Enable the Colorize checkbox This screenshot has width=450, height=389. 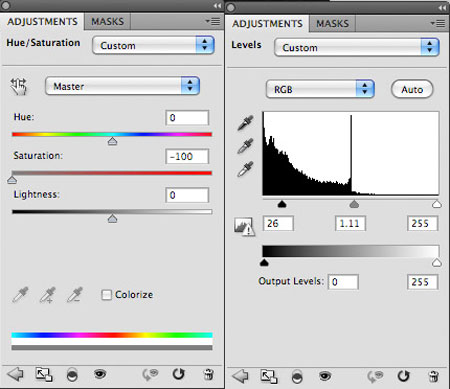(106, 295)
